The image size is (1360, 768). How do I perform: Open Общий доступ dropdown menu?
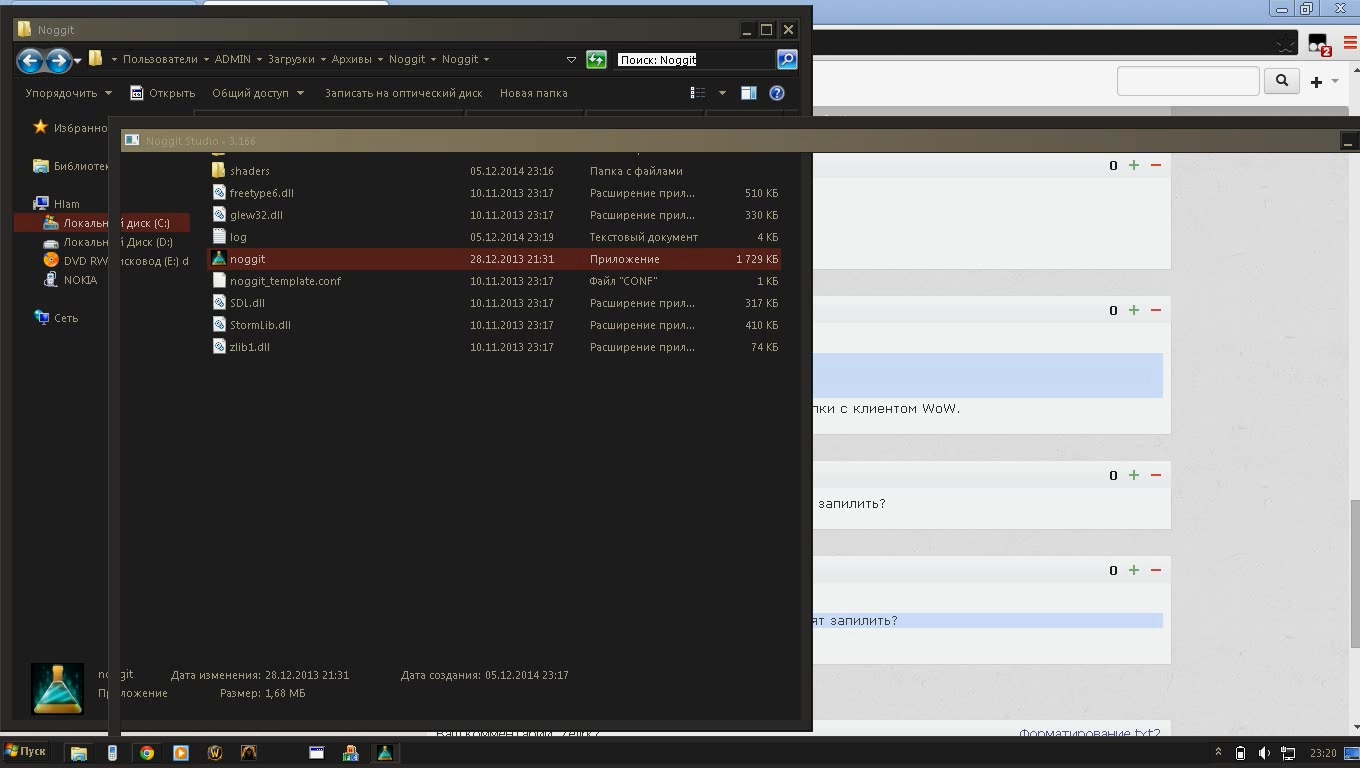(x=258, y=93)
